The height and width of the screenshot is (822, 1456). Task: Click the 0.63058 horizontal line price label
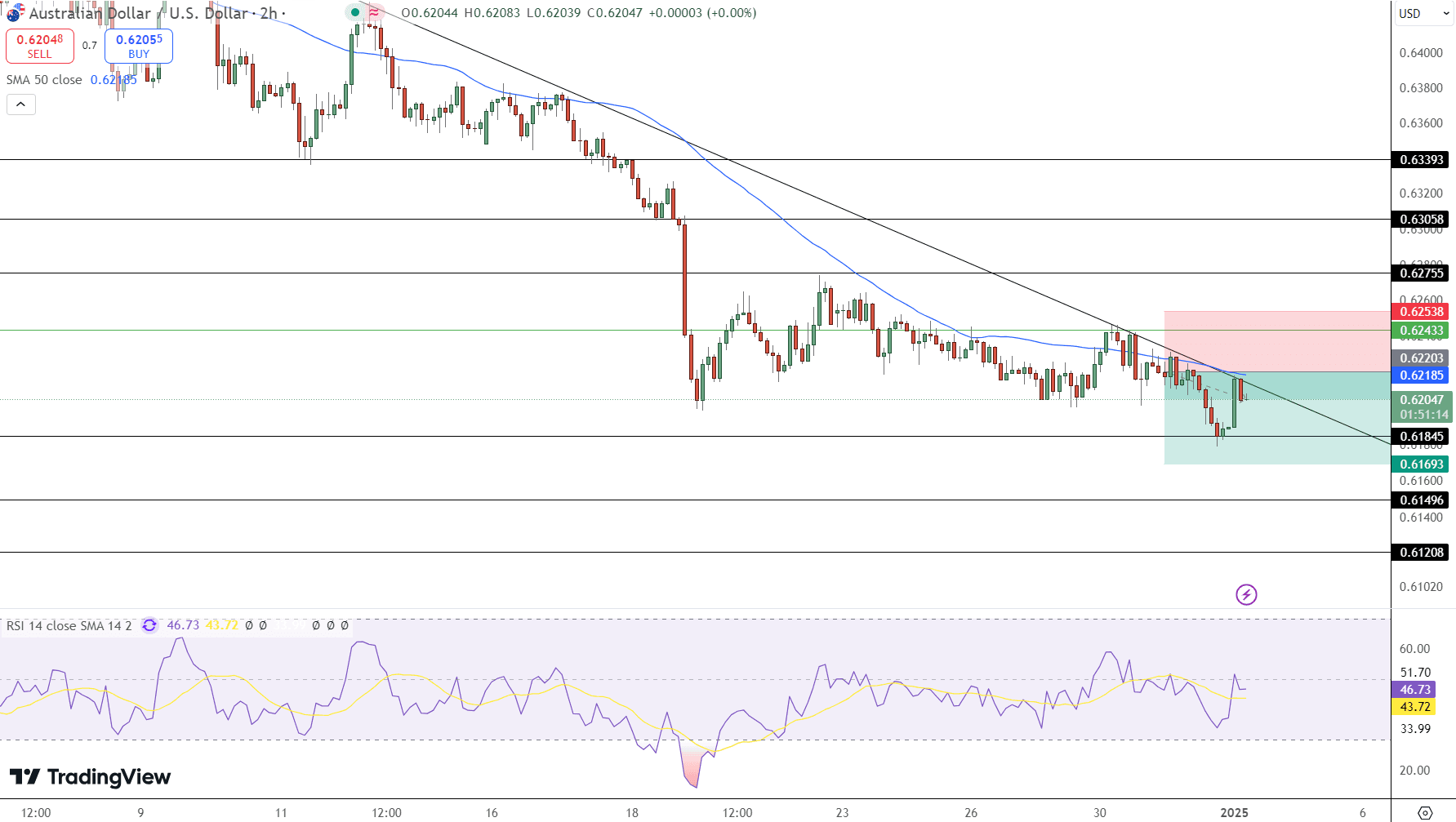point(1422,220)
